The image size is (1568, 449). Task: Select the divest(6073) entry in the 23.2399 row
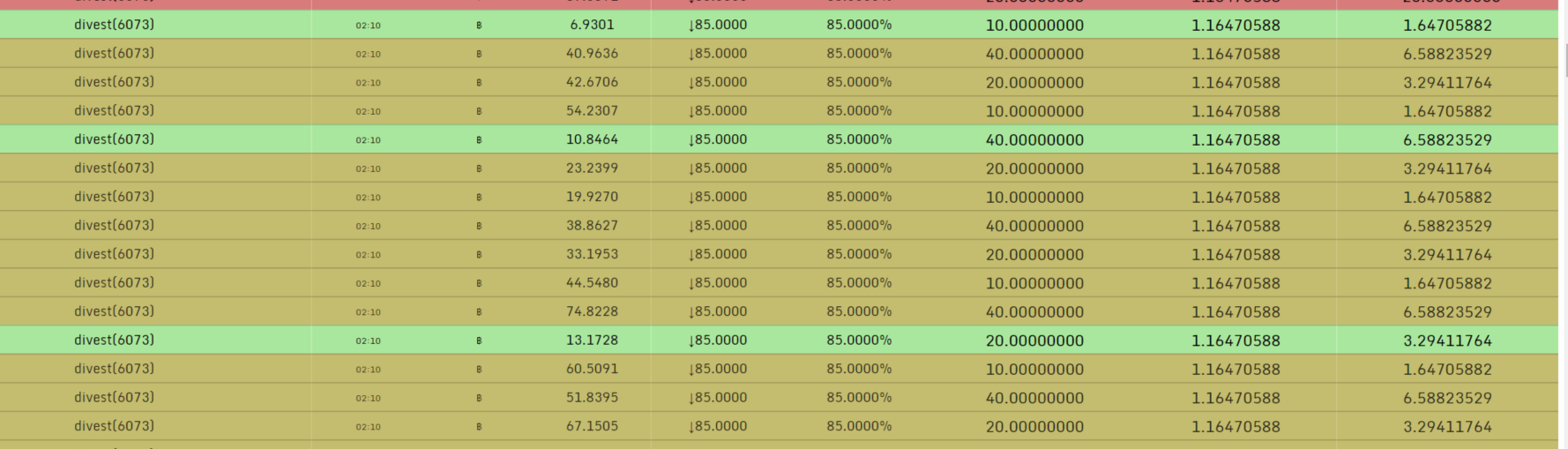pos(114,168)
